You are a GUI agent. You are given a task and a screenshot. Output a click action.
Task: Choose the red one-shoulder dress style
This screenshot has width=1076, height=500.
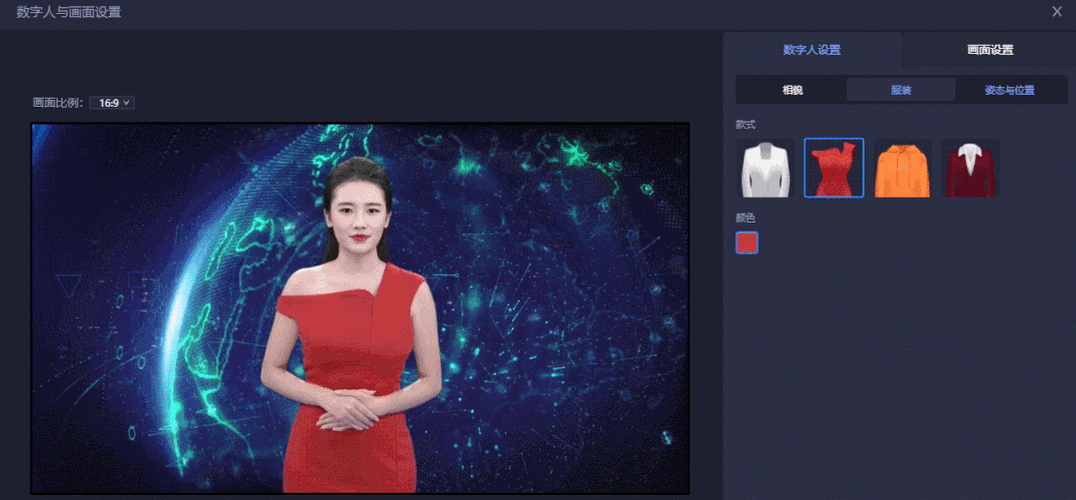834,168
